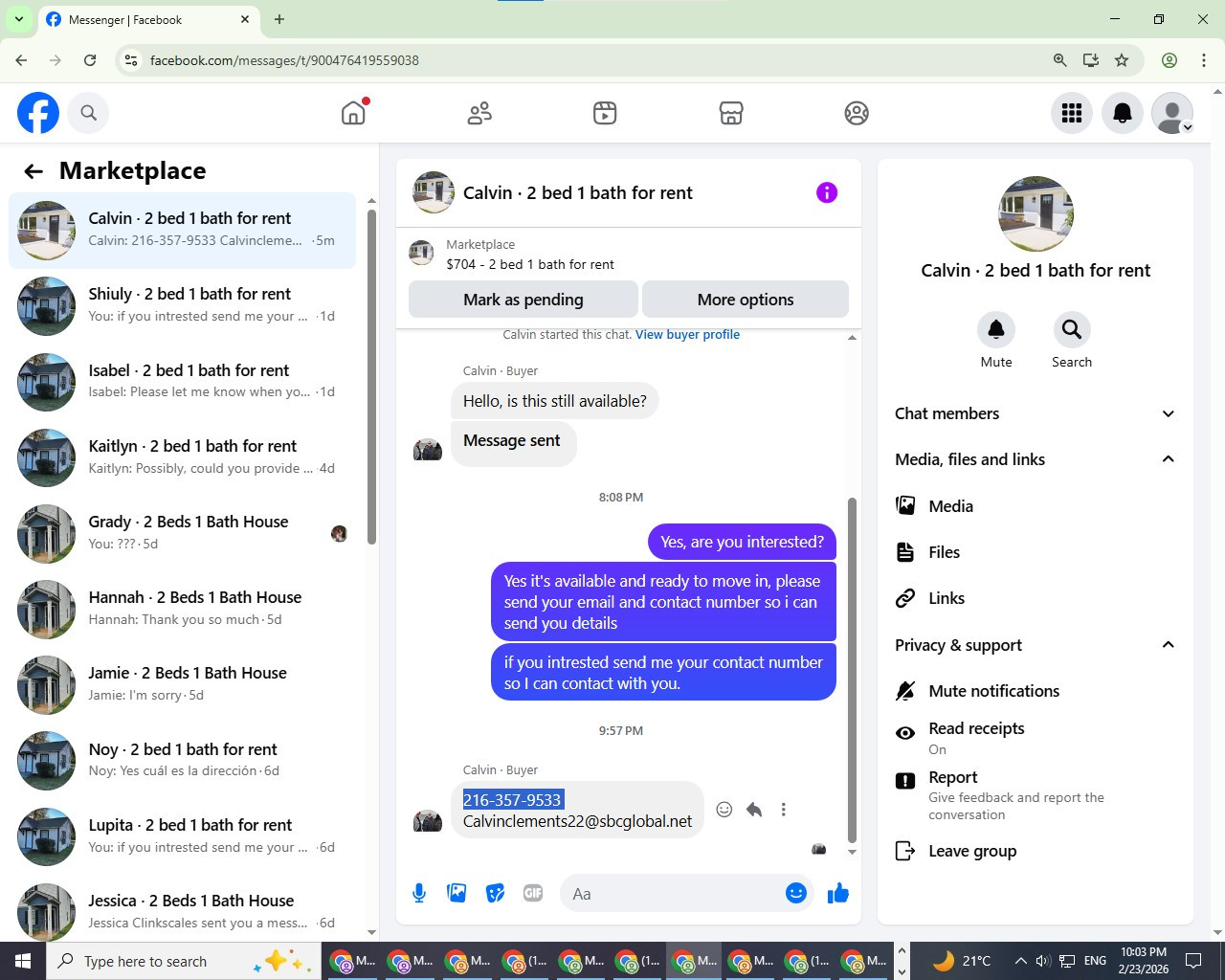Go to the Home feed icon
This screenshot has width=1225, height=980.
pos(353,113)
